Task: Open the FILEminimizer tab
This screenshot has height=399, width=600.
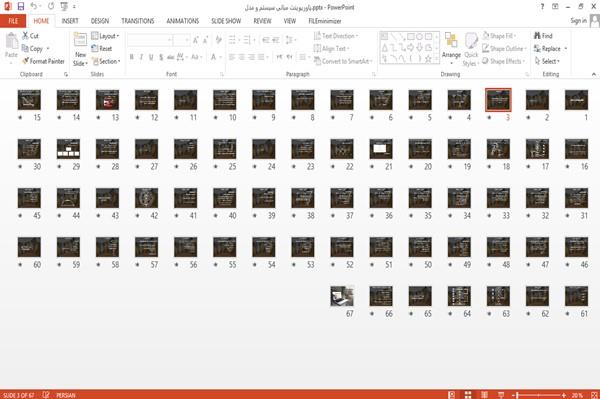Action: tap(325, 21)
